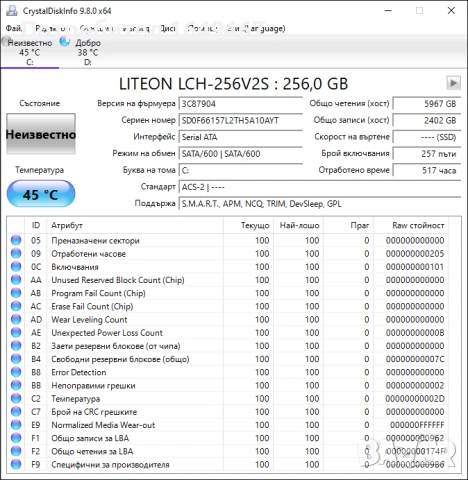
Task: Click status circle for C7 CRC грешките row
Action: click(16, 412)
